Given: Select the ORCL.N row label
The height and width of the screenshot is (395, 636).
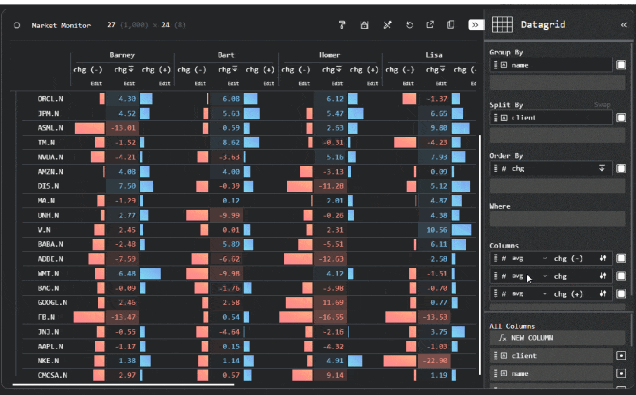Looking at the screenshot, I should click(50, 99).
